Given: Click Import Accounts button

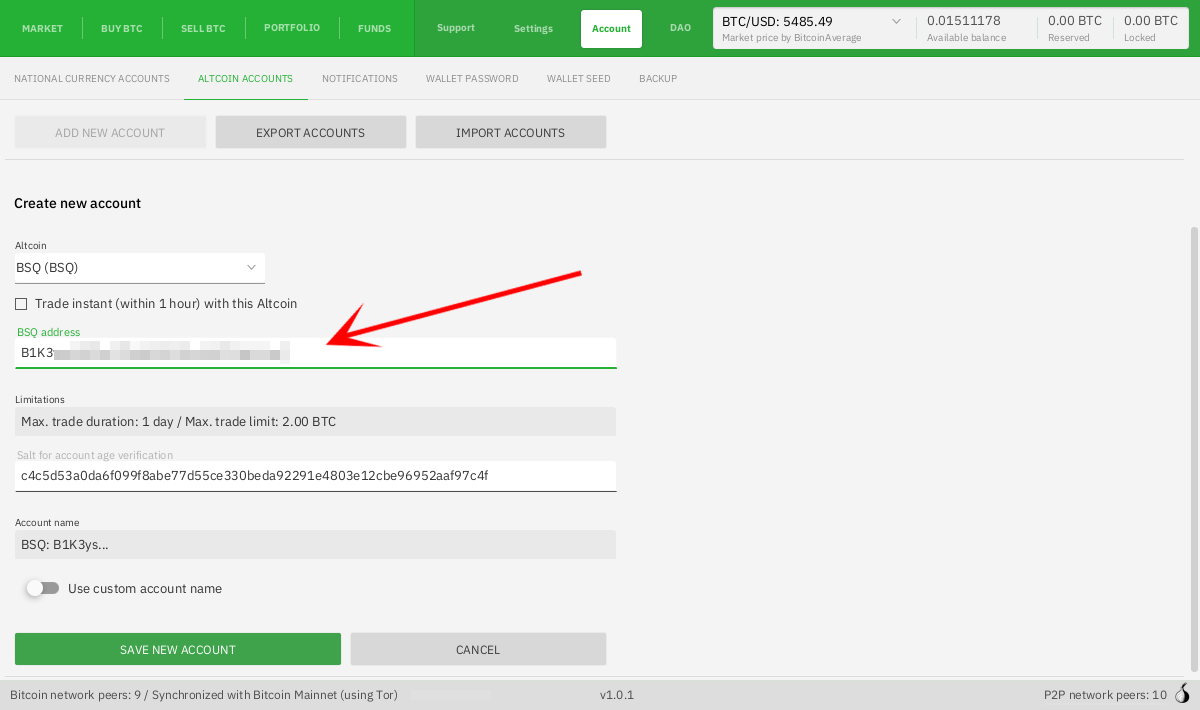Looking at the screenshot, I should (x=510, y=132).
